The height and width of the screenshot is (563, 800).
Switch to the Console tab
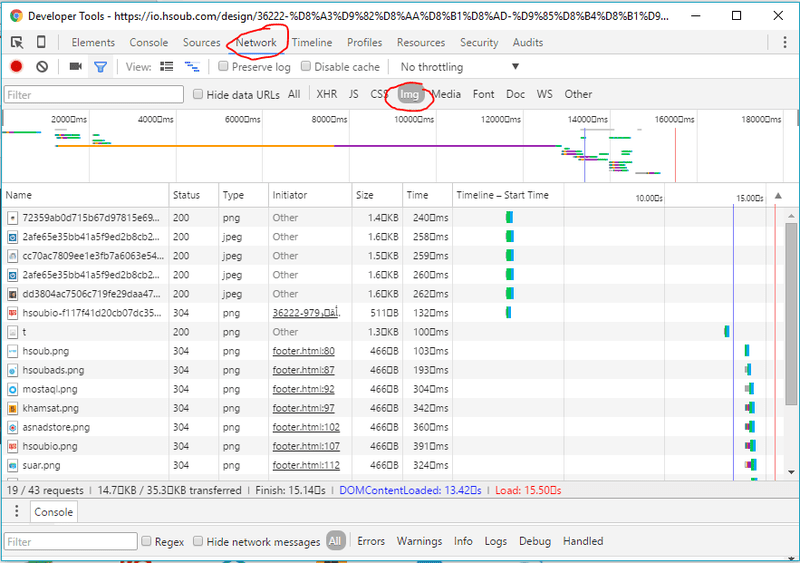[148, 42]
